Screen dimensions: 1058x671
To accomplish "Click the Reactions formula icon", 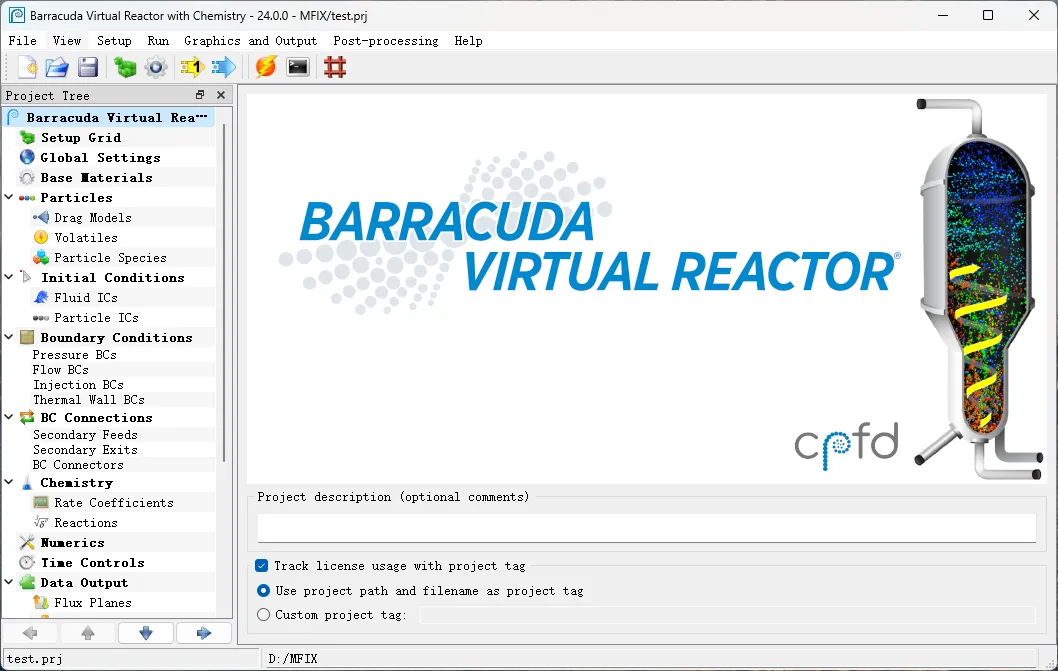I will pos(41,522).
